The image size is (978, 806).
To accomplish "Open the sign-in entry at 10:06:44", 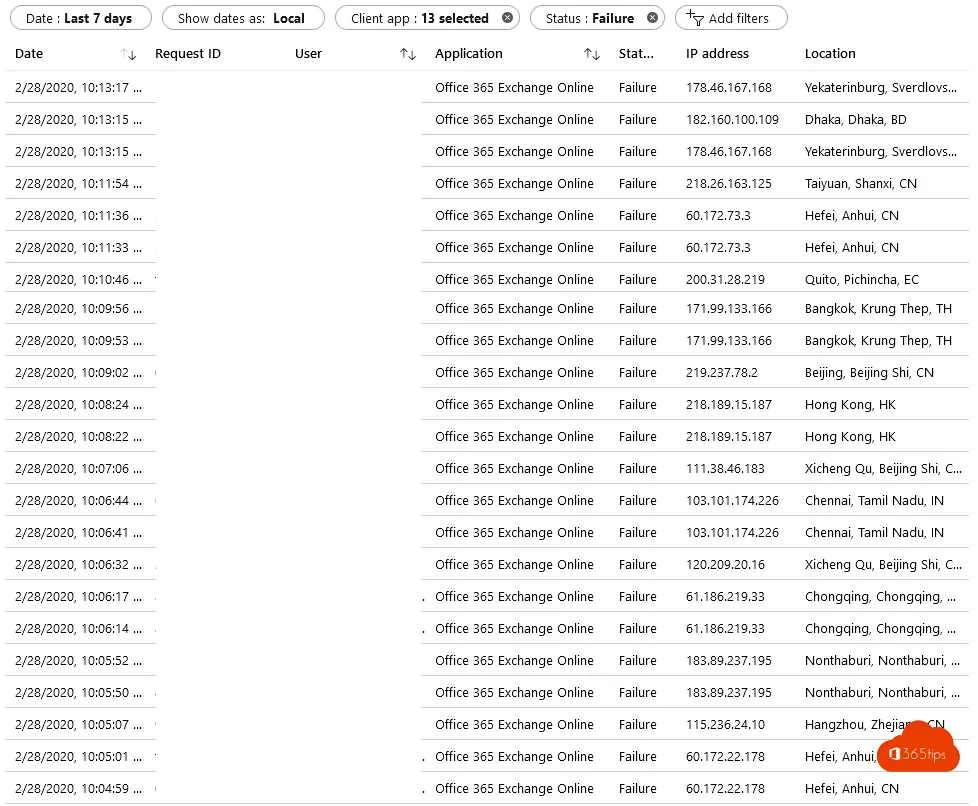I will 79,500.
